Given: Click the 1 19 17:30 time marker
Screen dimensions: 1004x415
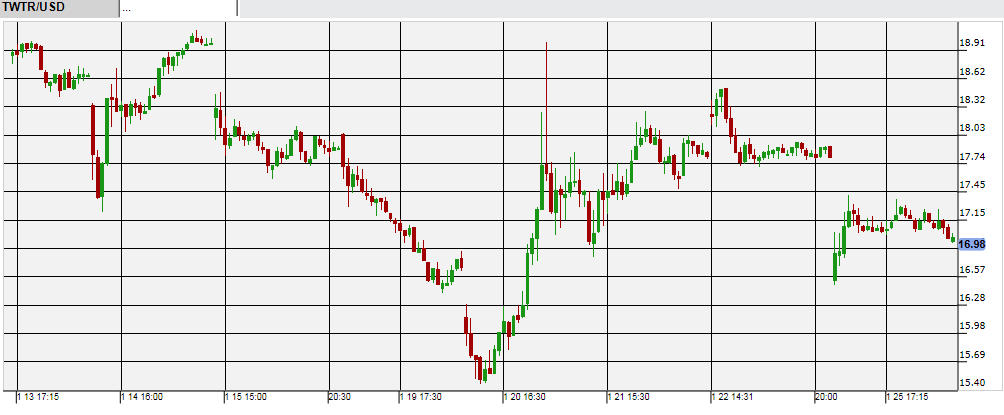Looking at the screenshot, I should [x=424, y=396].
